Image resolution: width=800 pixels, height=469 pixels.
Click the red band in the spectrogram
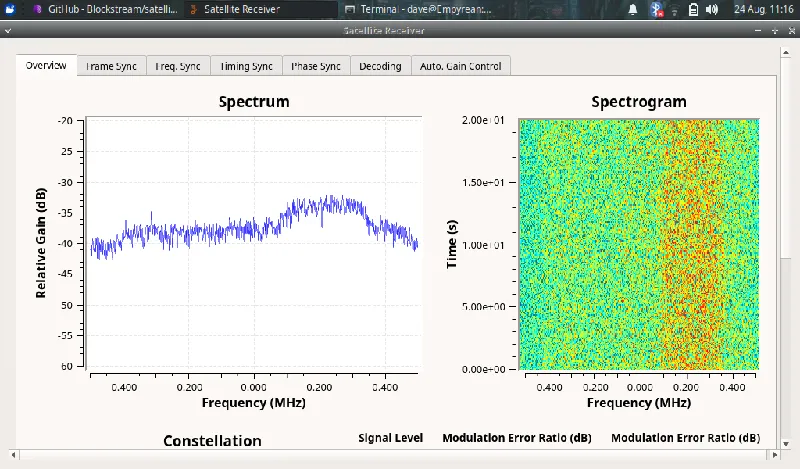point(691,245)
